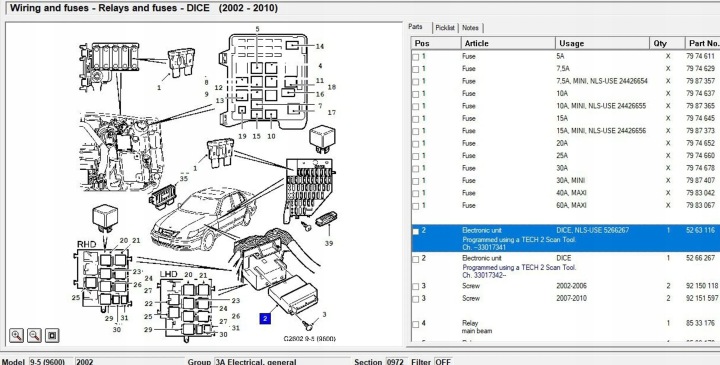This screenshot has height=365, width=720.
Task: Sort by the Qty column header
Action: (x=667, y=43)
